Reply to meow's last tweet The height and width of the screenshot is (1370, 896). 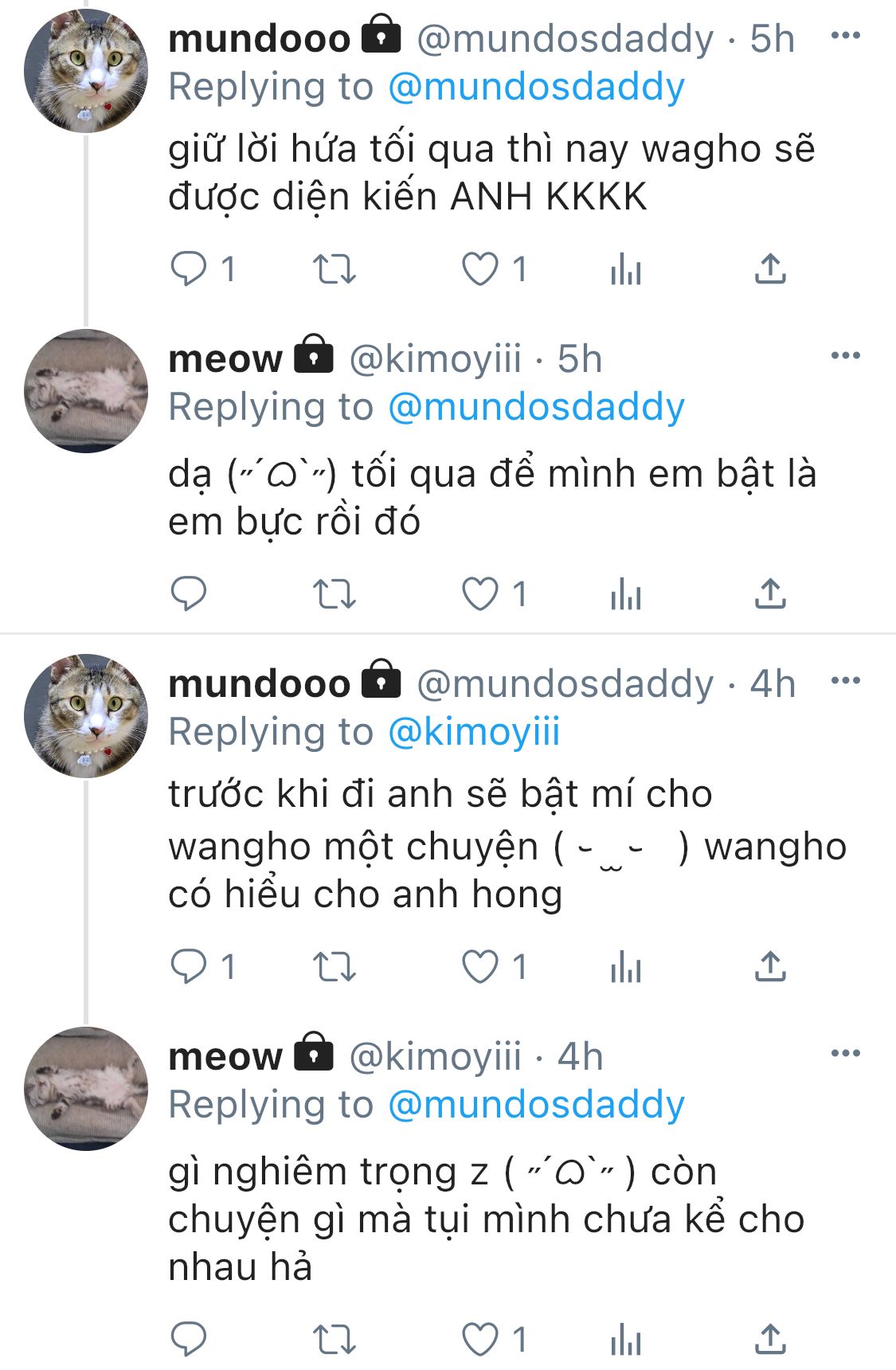coord(189,1339)
